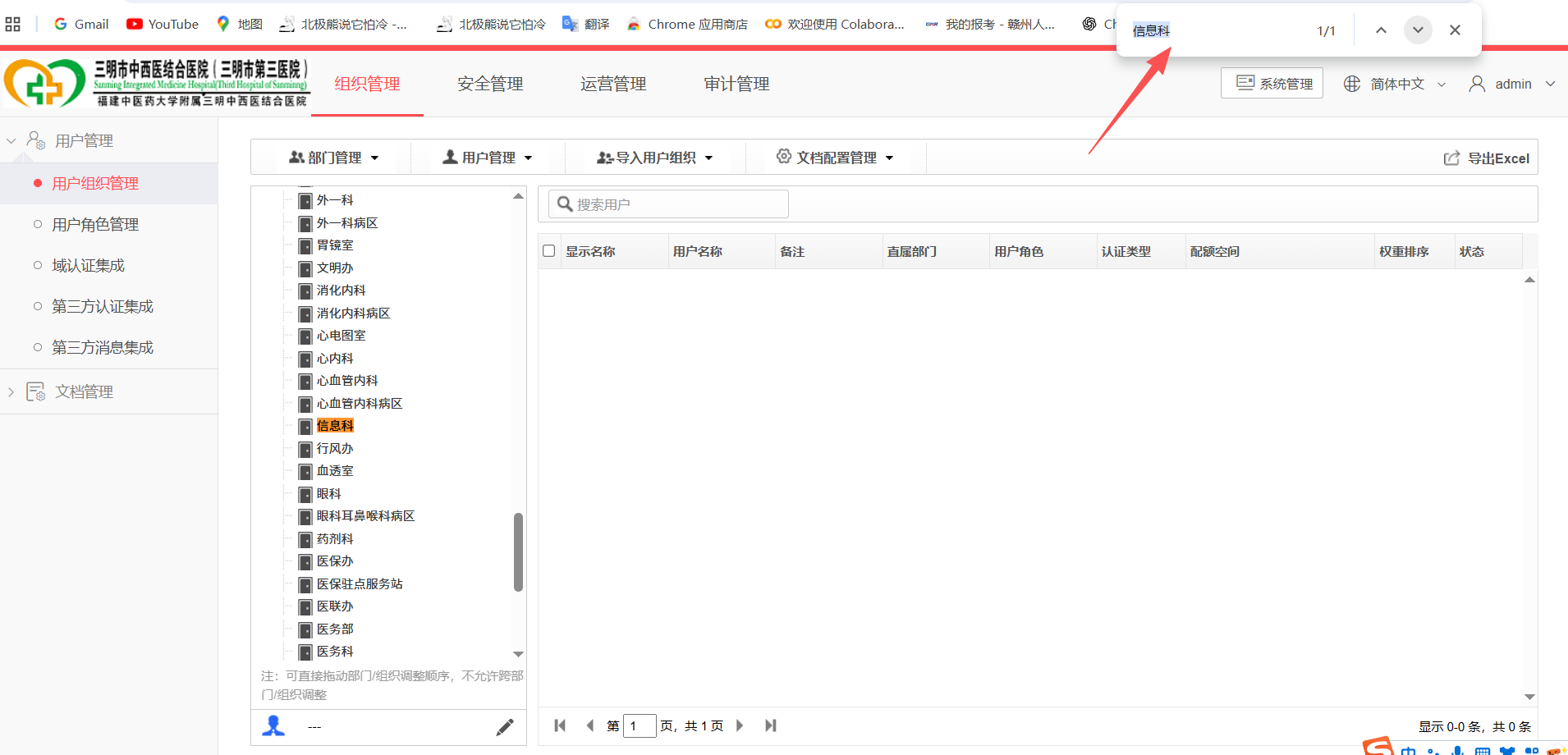1568x755 pixels.
Task: Switch to the 审计管理 tab
Action: 736,84
